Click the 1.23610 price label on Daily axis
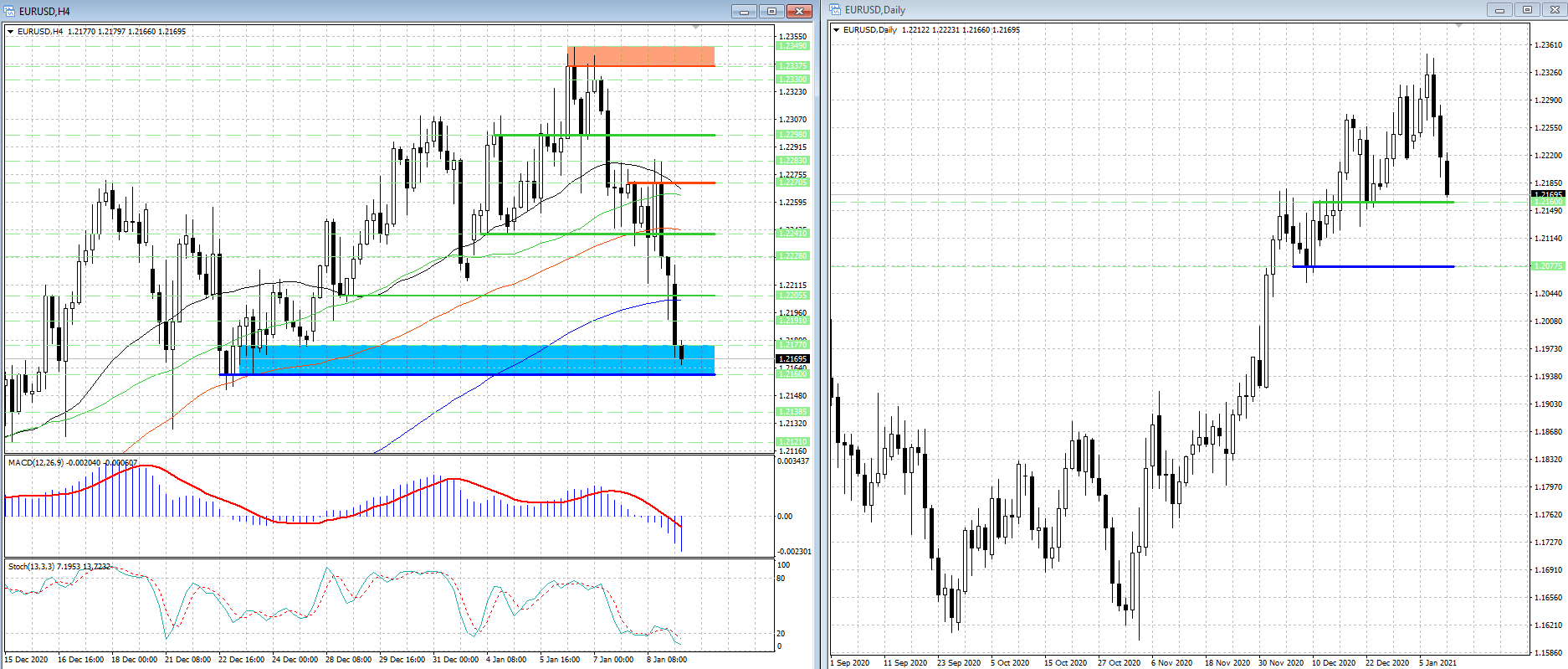The image size is (1568, 669). pos(1549,45)
